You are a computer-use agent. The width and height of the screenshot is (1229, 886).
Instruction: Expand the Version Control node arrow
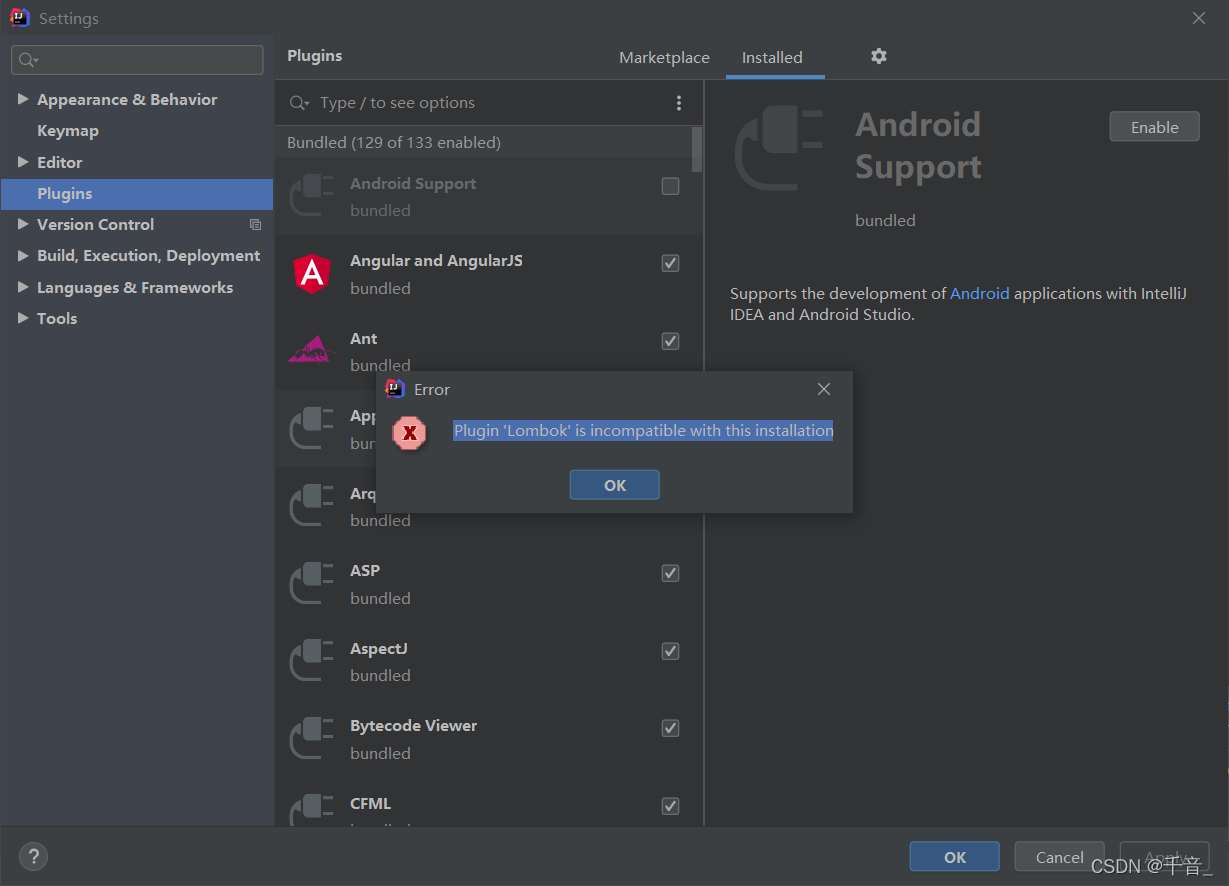click(23, 224)
